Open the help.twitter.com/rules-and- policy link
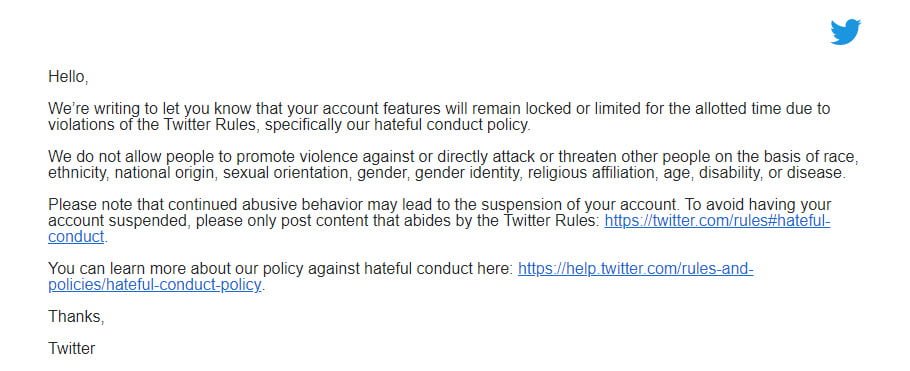Viewport: 910px width, 371px height. click(x=635, y=269)
